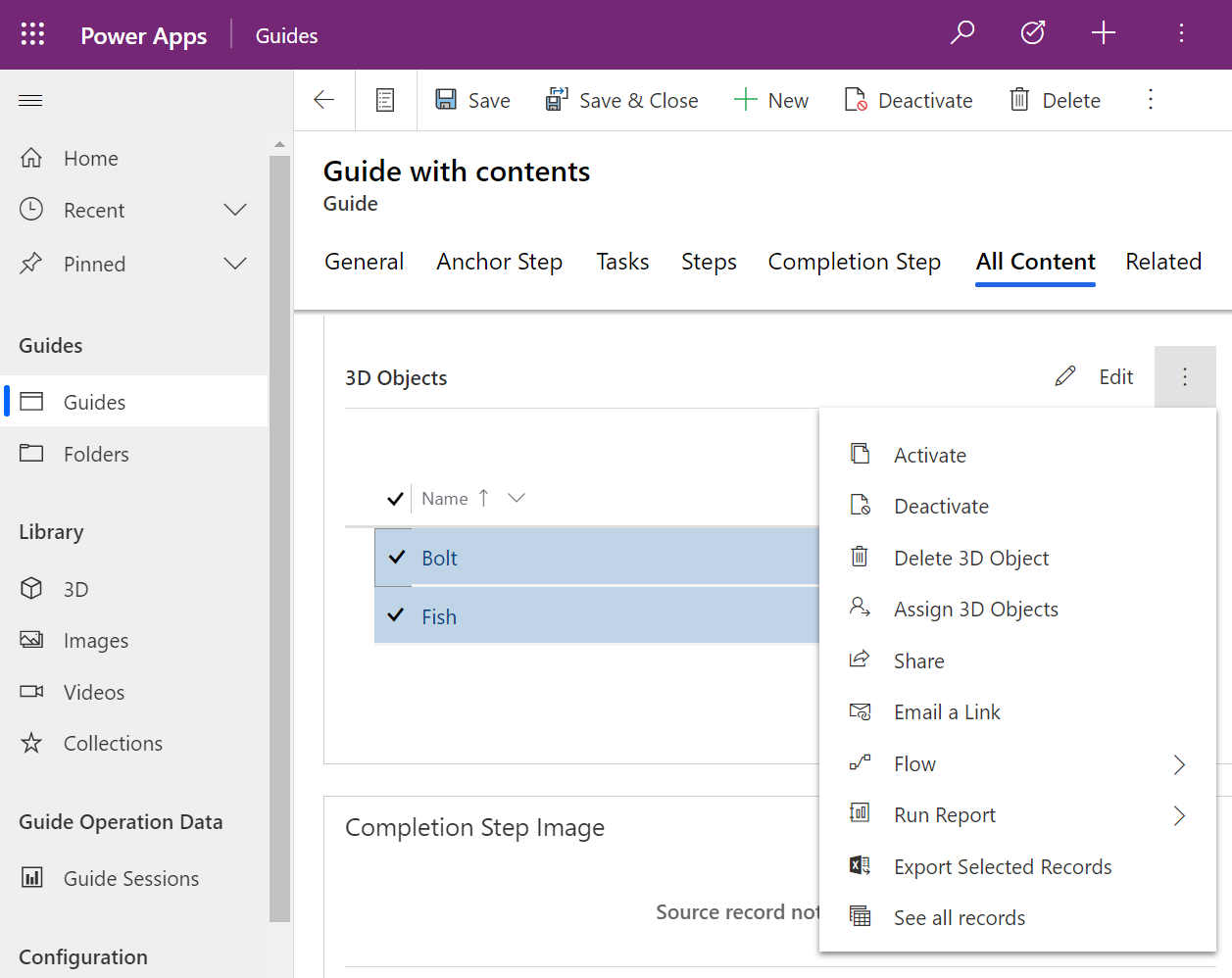Viewport: 1232px width, 978px height.
Task: Uncheck the Bolt row checkmark
Action: pos(397,558)
